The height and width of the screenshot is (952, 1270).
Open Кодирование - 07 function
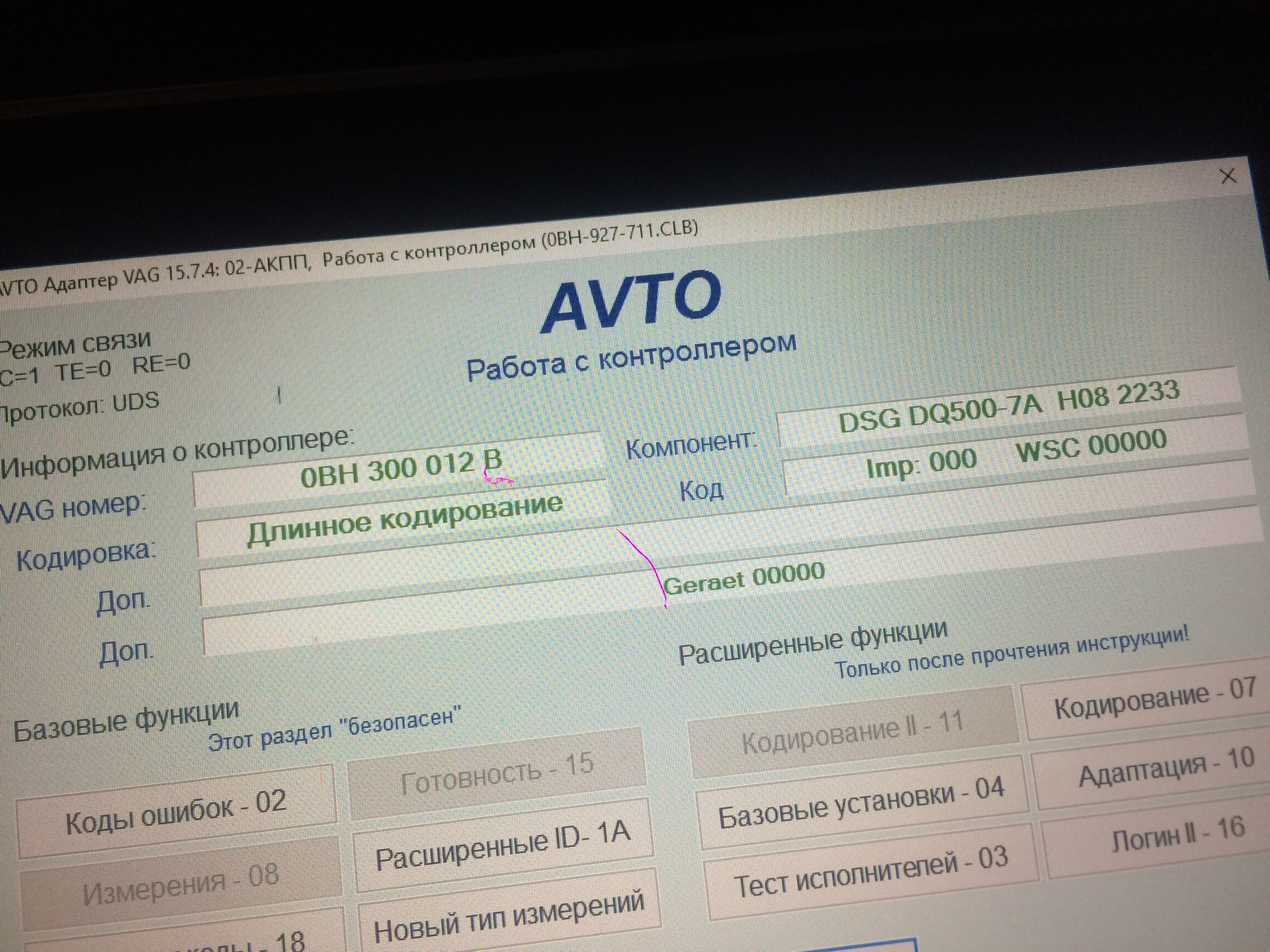point(1154,700)
